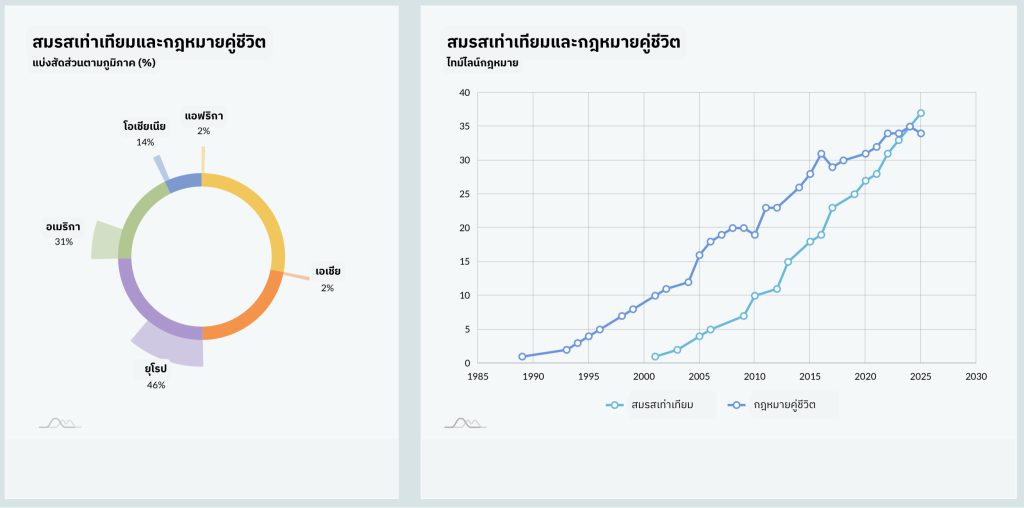Select the purple ยุโรป donut segment
The height and width of the screenshot is (508, 1024).
[x=150, y=310]
